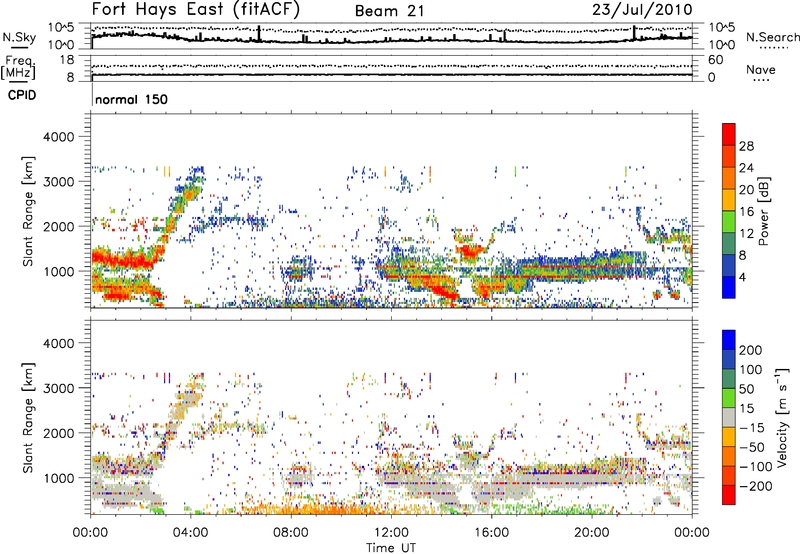Select the 'Slant Range [km]' label of velocity panel

(28, 418)
